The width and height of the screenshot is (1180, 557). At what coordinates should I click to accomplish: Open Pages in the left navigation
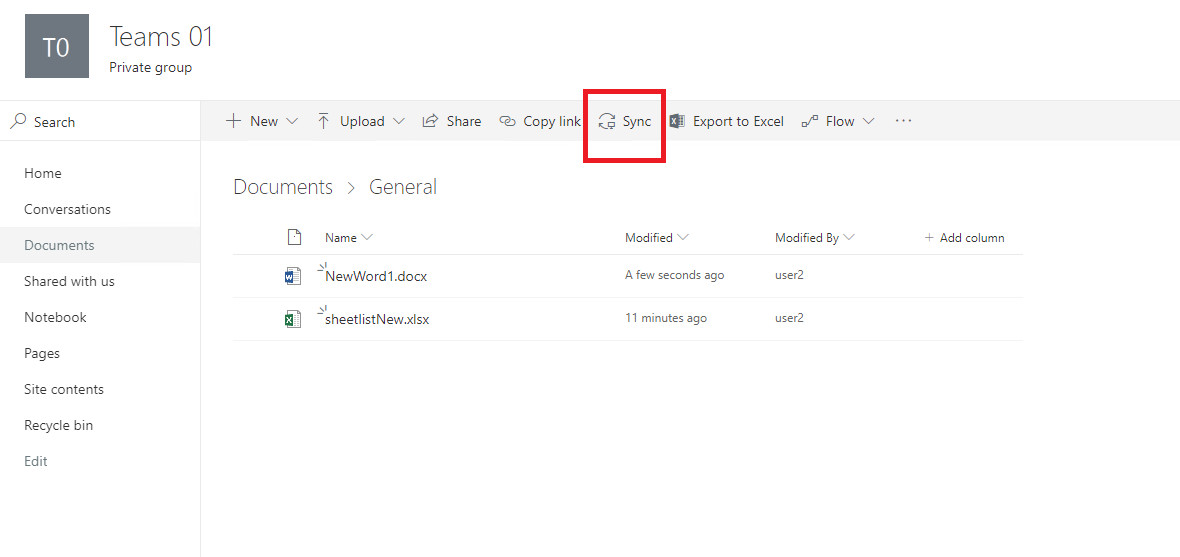[42, 354]
